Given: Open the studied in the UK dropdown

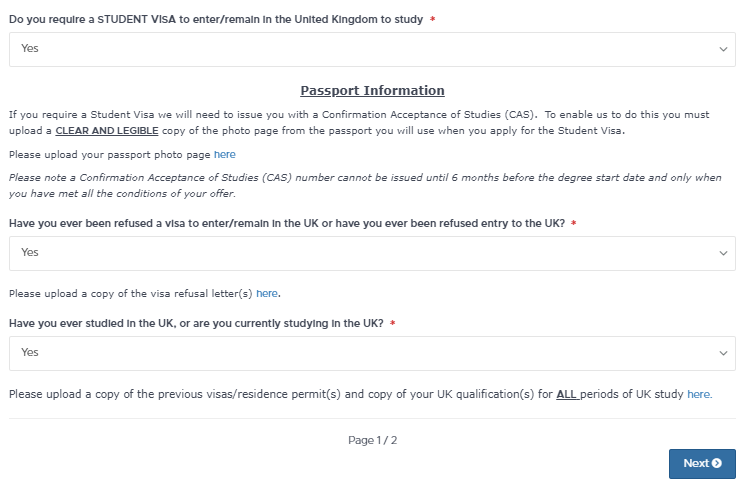Looking at the screenshot, I should (x=372, y=353).
